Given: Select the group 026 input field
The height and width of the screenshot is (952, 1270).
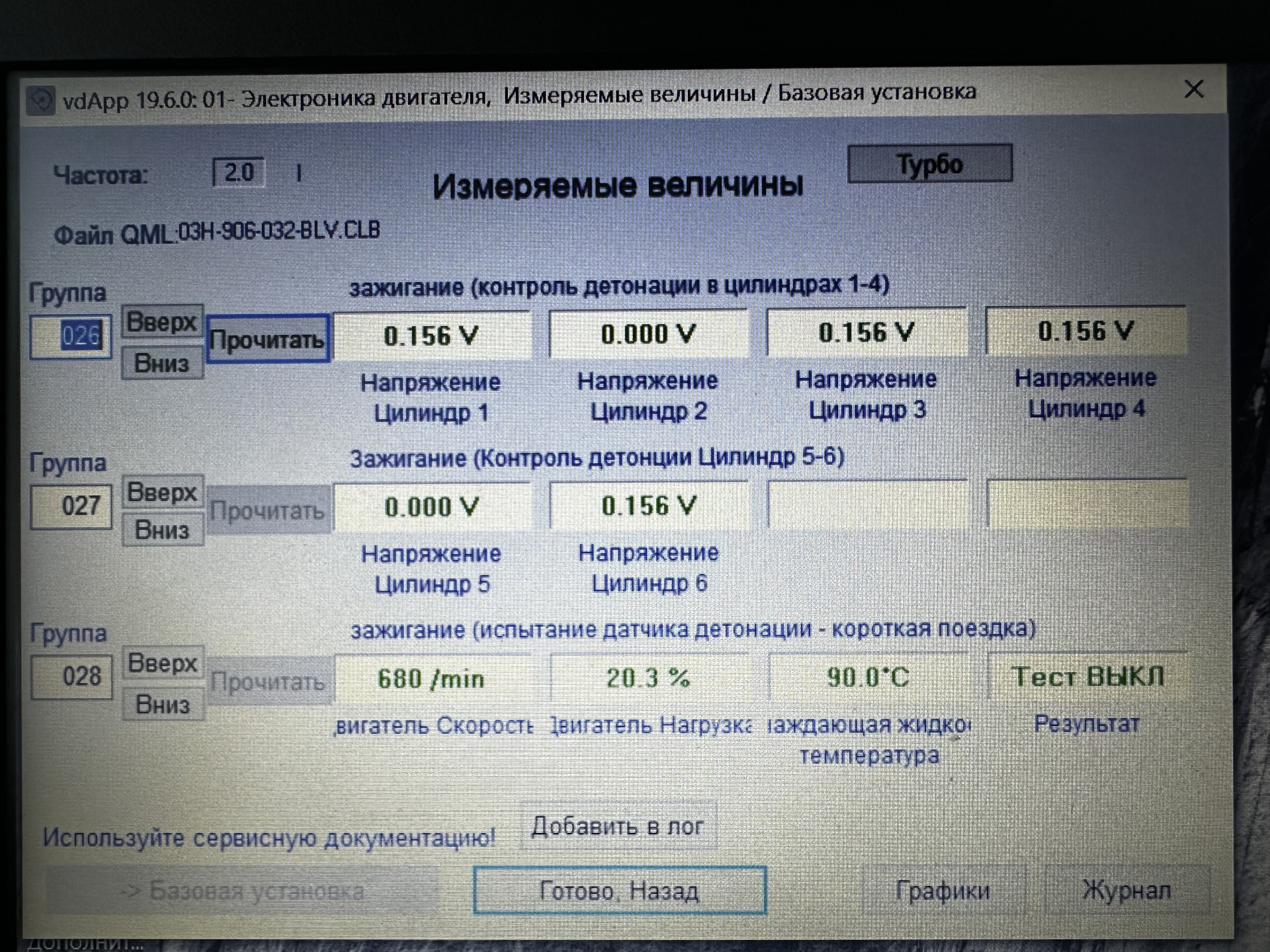Looking at the screenshot, I should 71,337.
